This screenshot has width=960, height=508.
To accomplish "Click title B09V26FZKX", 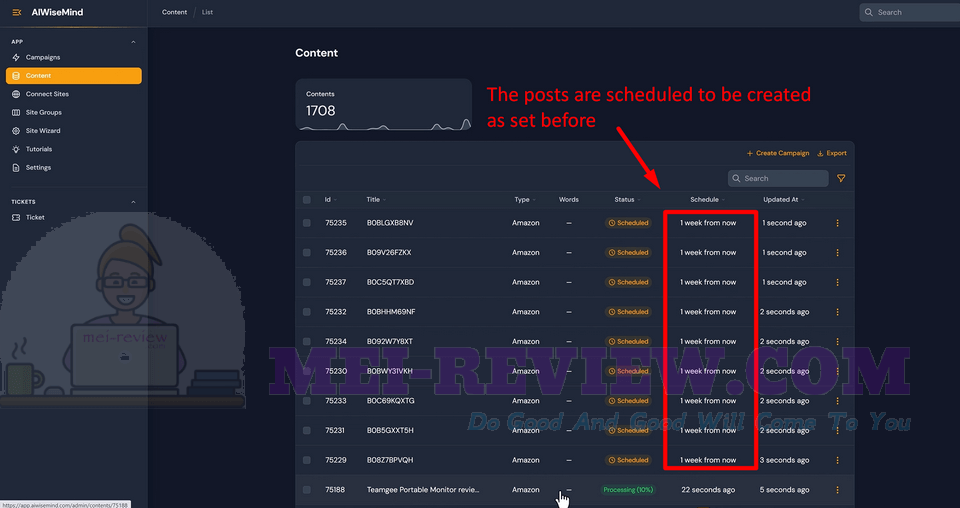I will click(389, 253).
